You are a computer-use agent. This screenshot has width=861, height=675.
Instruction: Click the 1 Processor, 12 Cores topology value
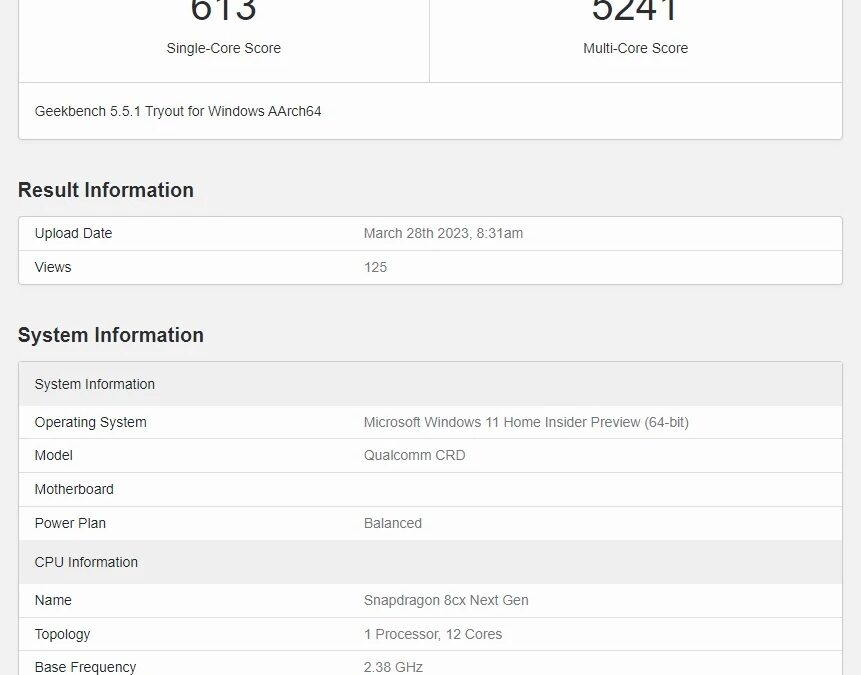tap(433, 634)
